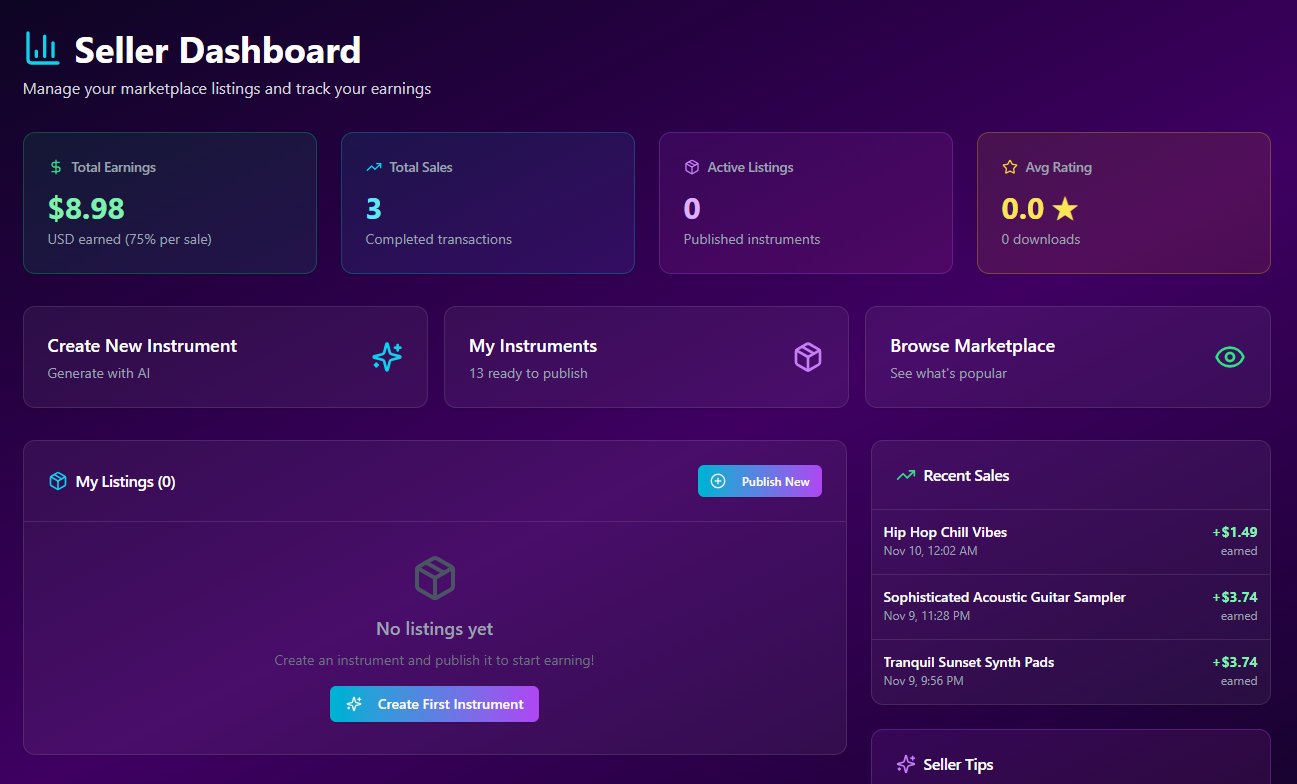Click the sparkles icon in Seller Tips header
The image size is (1297, 784).
906,764
